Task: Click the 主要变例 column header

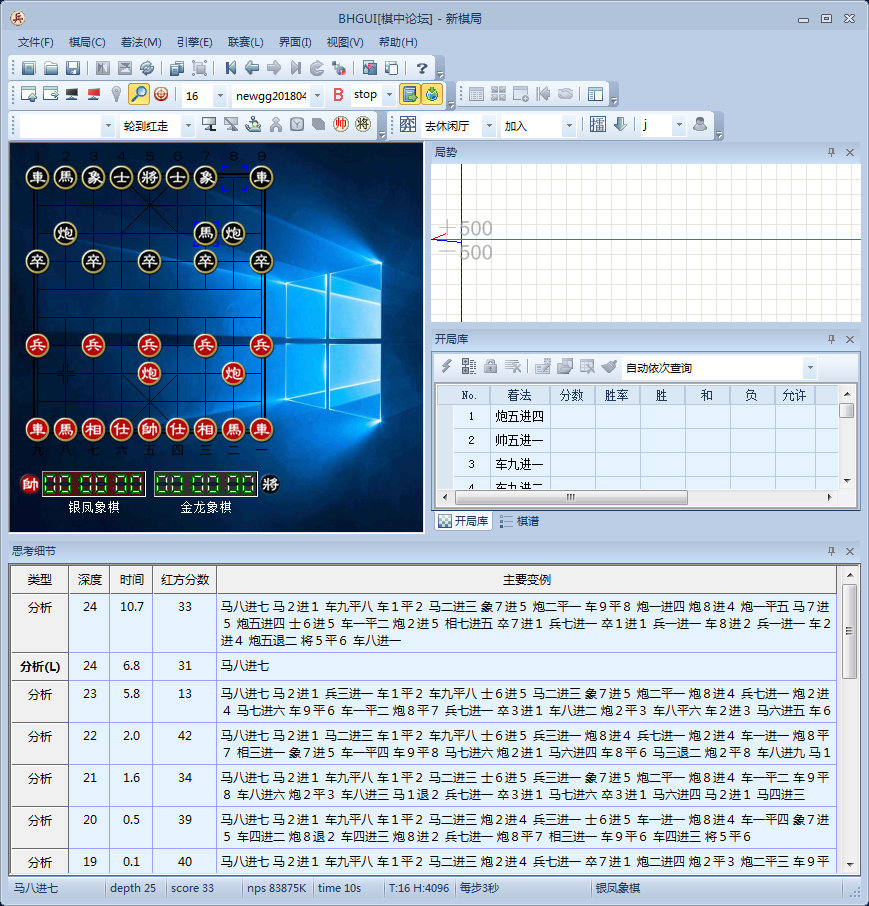Action: pyautogui.click(x=526, y=580)
